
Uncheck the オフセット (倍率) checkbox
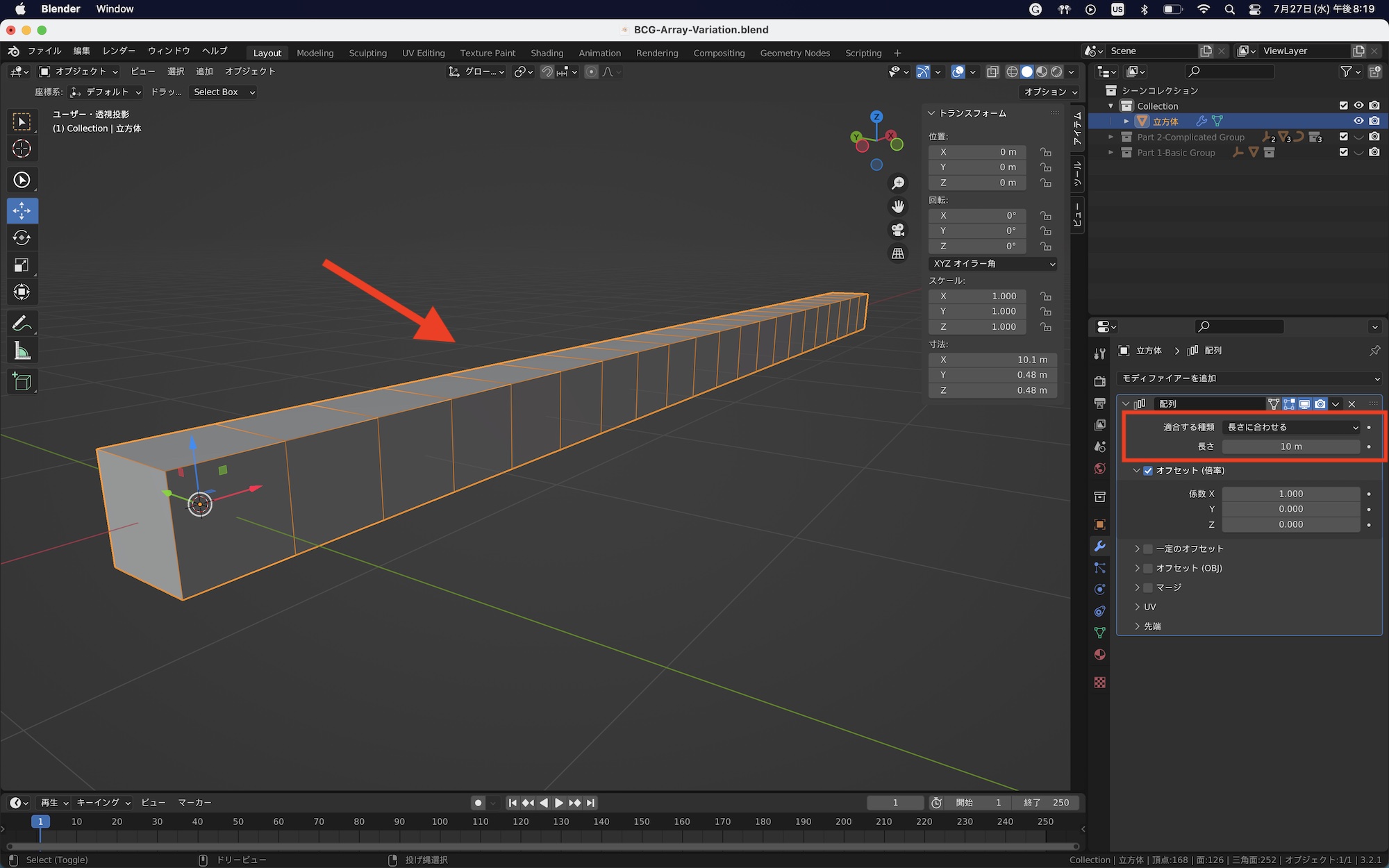click(x=1148, y=471)
